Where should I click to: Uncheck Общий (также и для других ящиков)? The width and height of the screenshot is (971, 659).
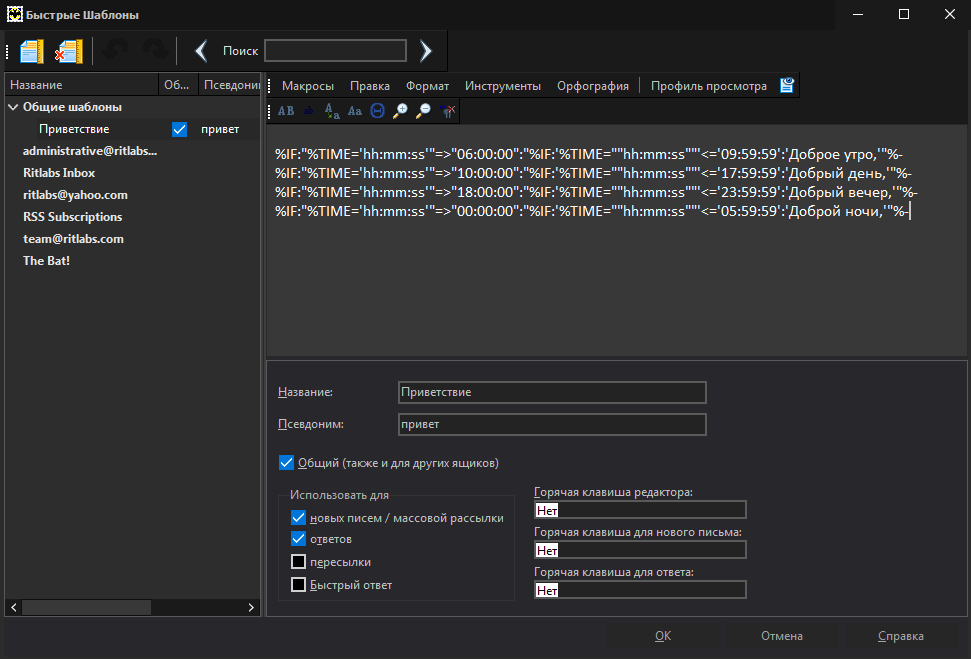(x=286, y=463)
